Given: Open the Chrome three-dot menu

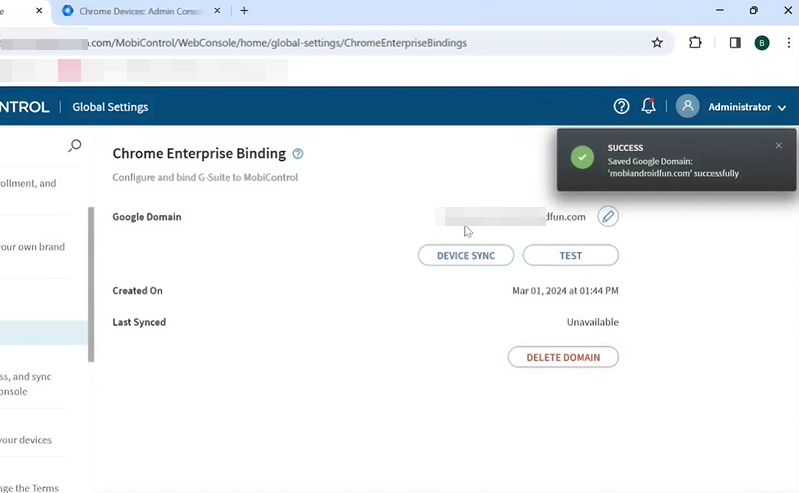Looking at the screenshot, I should 788,43.
